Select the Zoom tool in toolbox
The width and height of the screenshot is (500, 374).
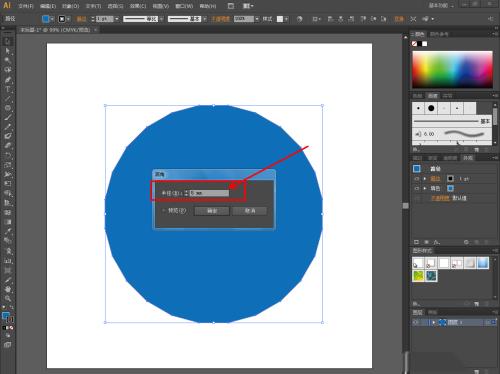coord(8,298)
